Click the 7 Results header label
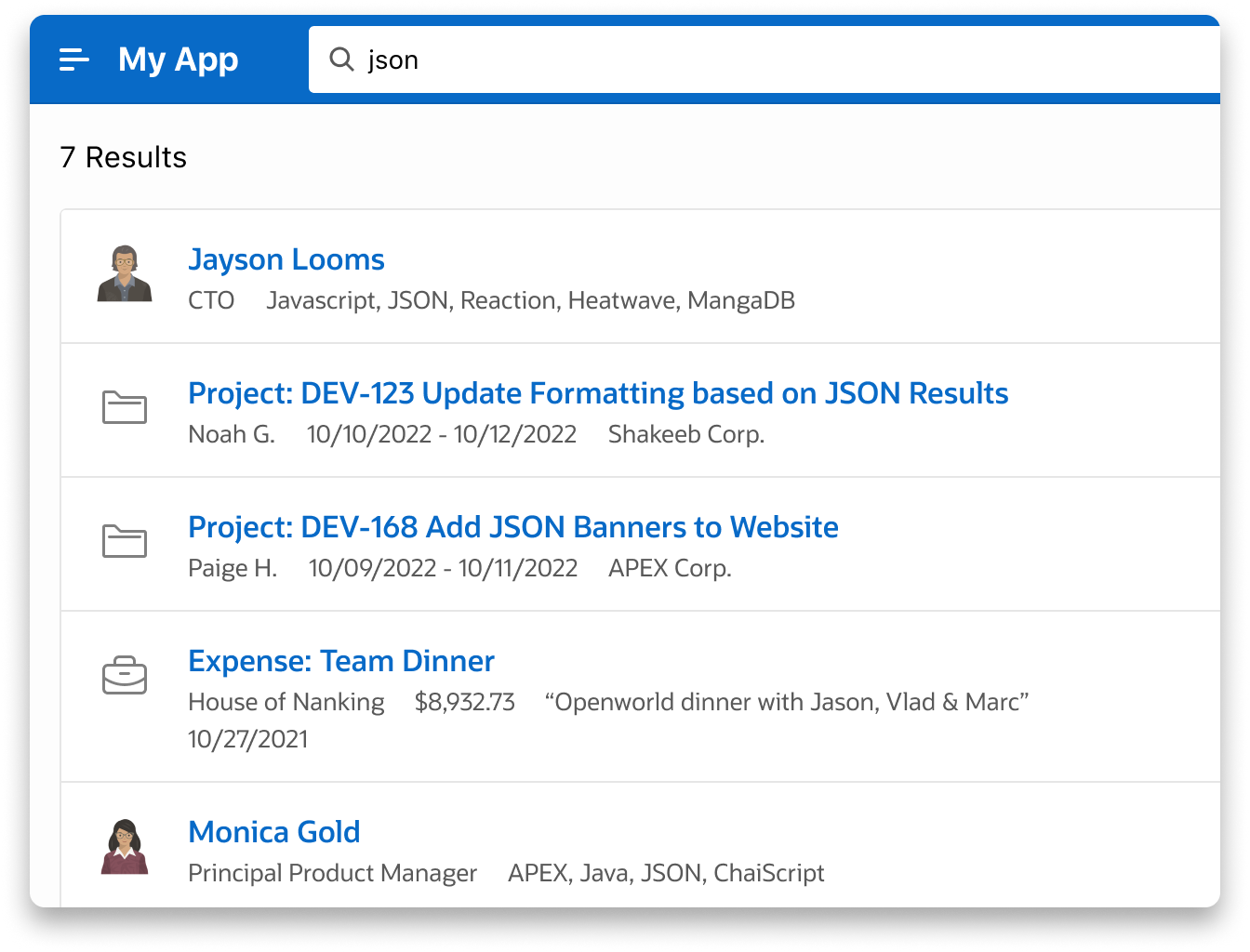The width and height of the screenshot is (1250, 952). pyautogui.click(x=123, y=158)
